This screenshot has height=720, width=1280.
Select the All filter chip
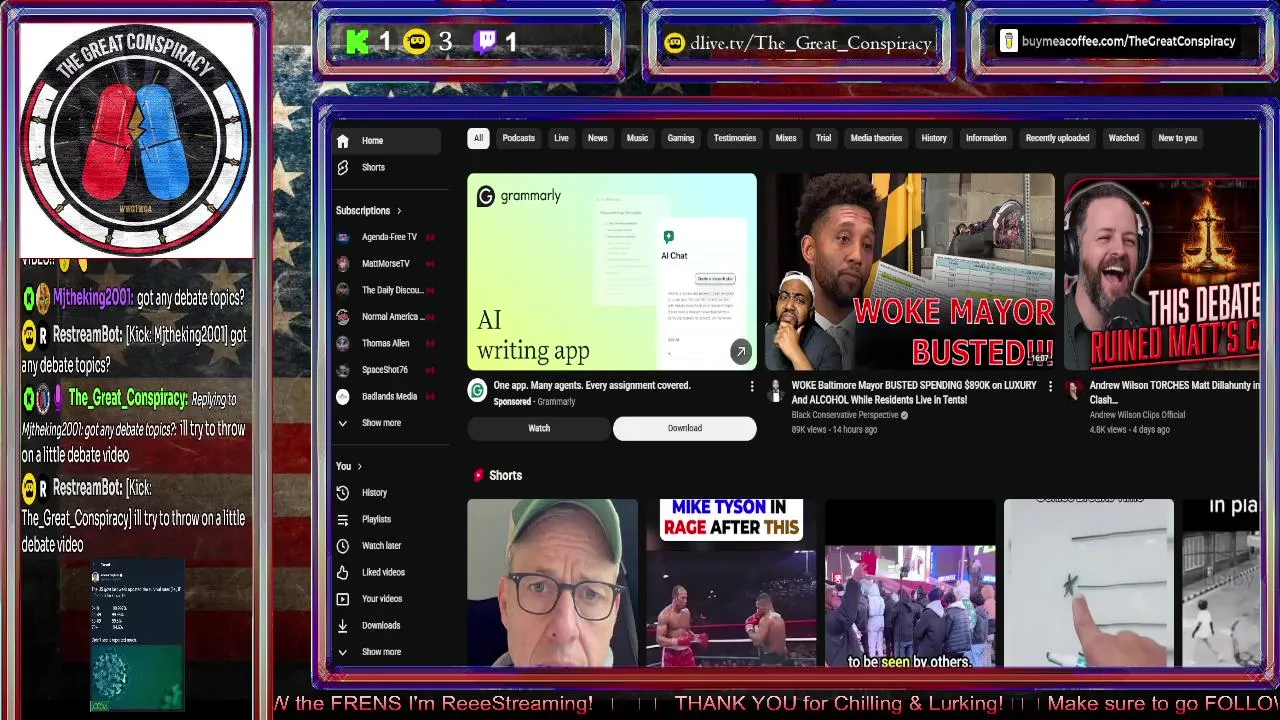478,138
